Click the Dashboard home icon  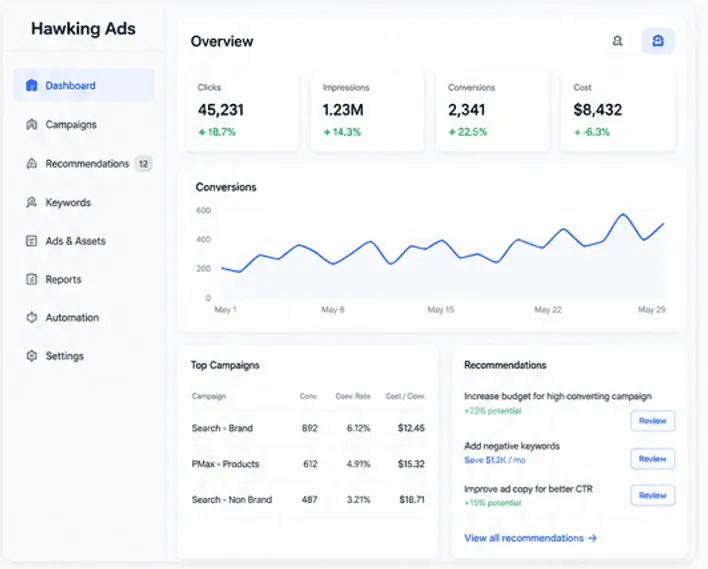coord(32,85)
